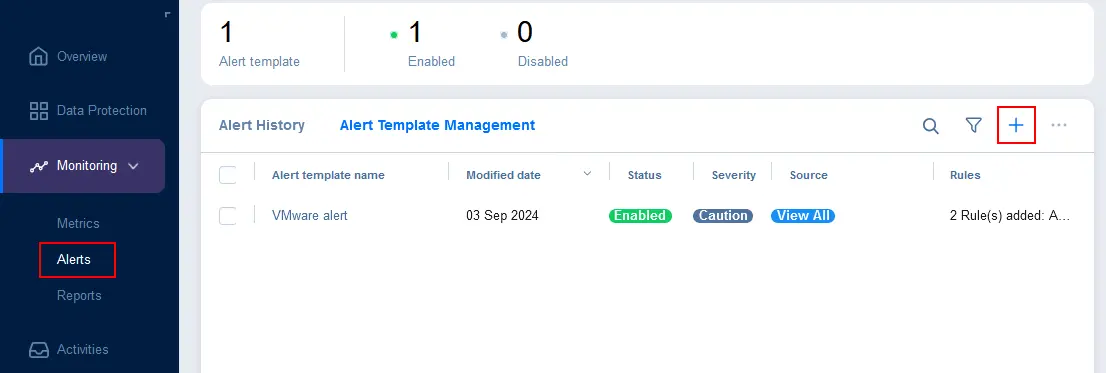
Task: Open Activities in the sidebar
Action: (x=83, y=350)
